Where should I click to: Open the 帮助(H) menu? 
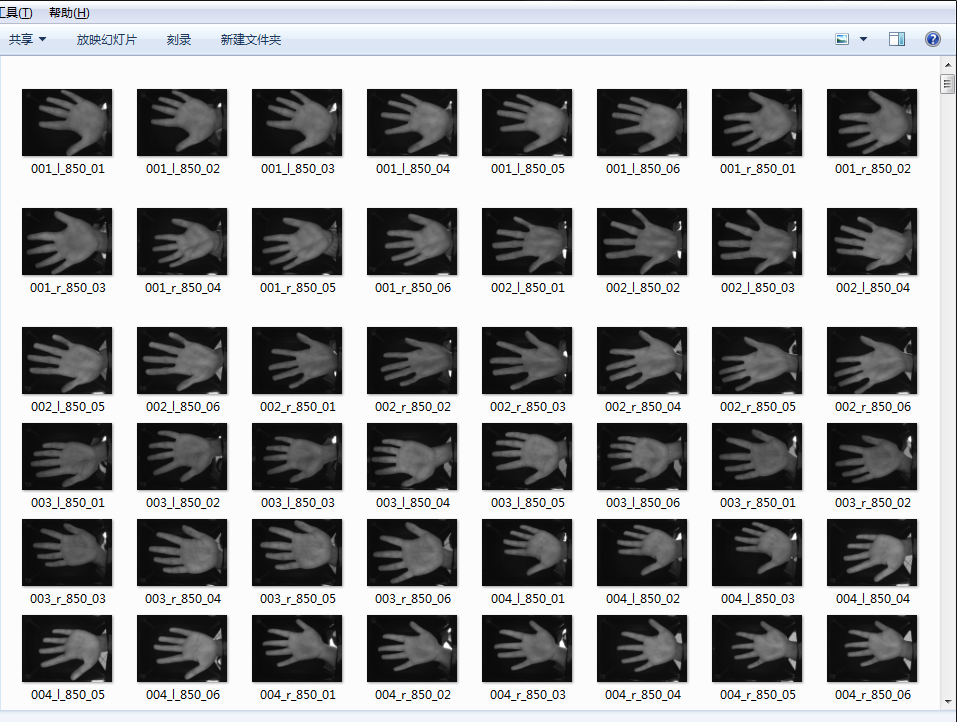tap(69, 13)
